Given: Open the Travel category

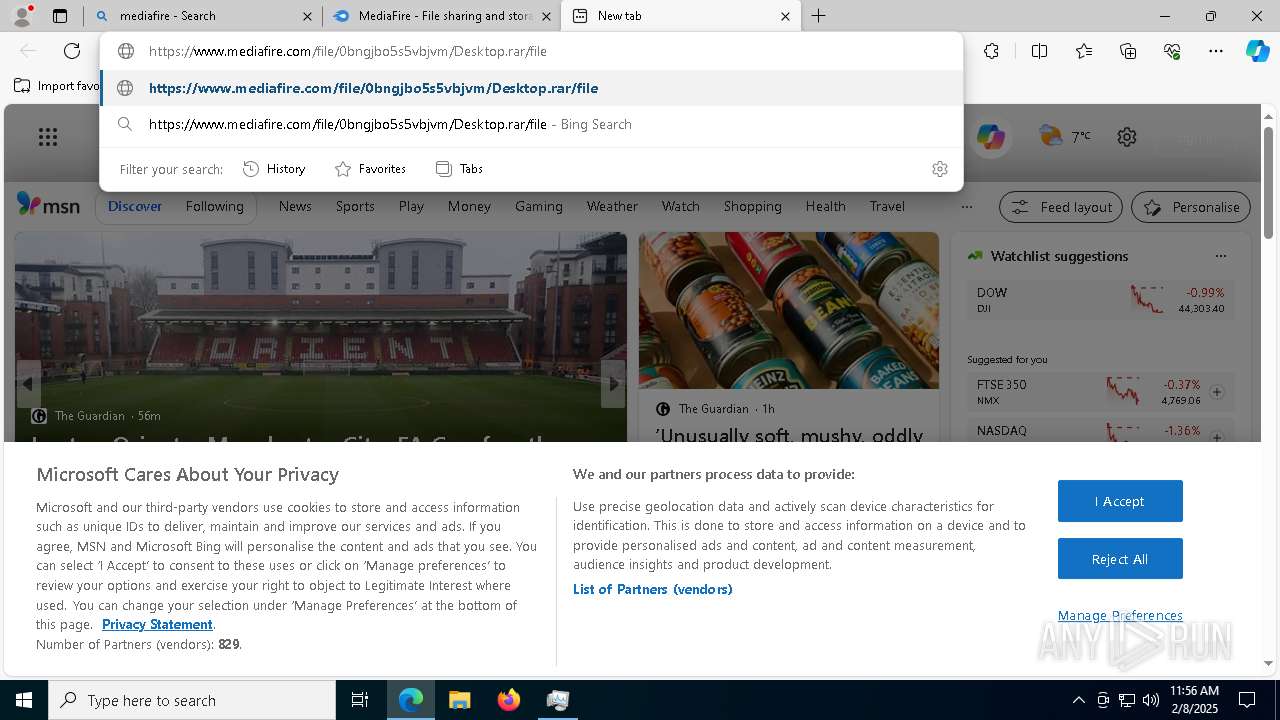Looking at the screenshot, I should coord(887,206).
